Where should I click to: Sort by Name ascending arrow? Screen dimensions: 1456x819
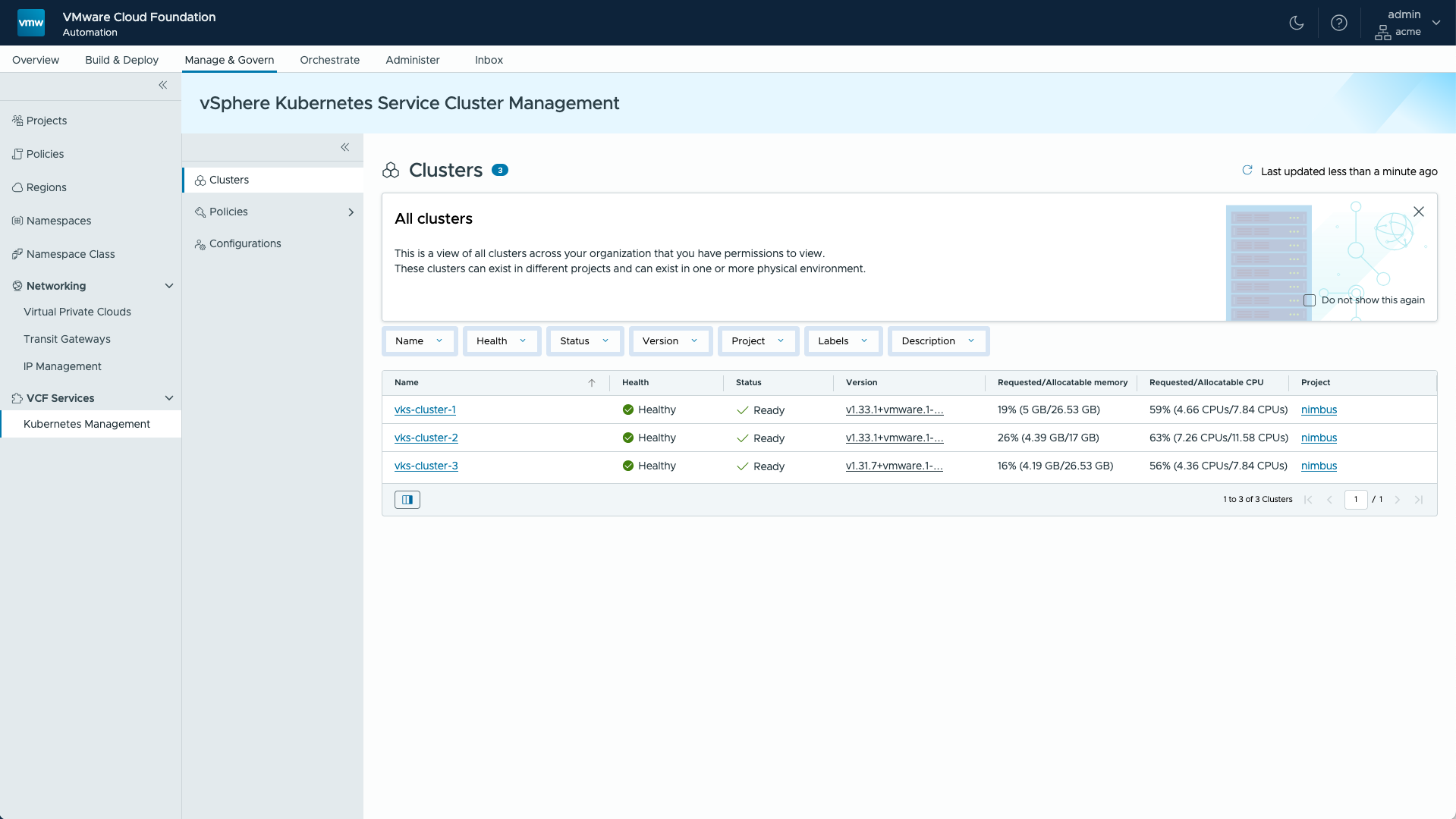592,383
